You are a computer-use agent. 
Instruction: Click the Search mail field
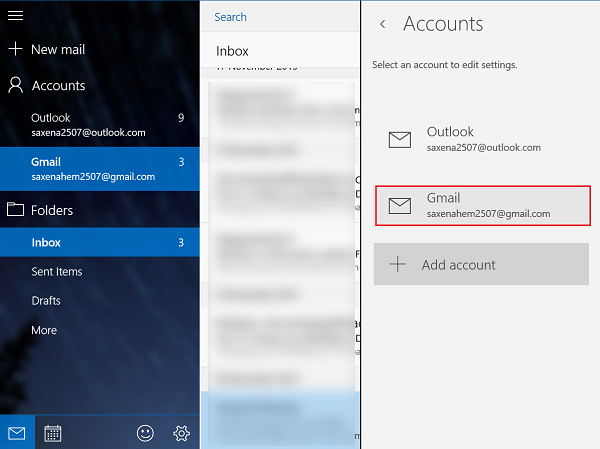point(278,17)
